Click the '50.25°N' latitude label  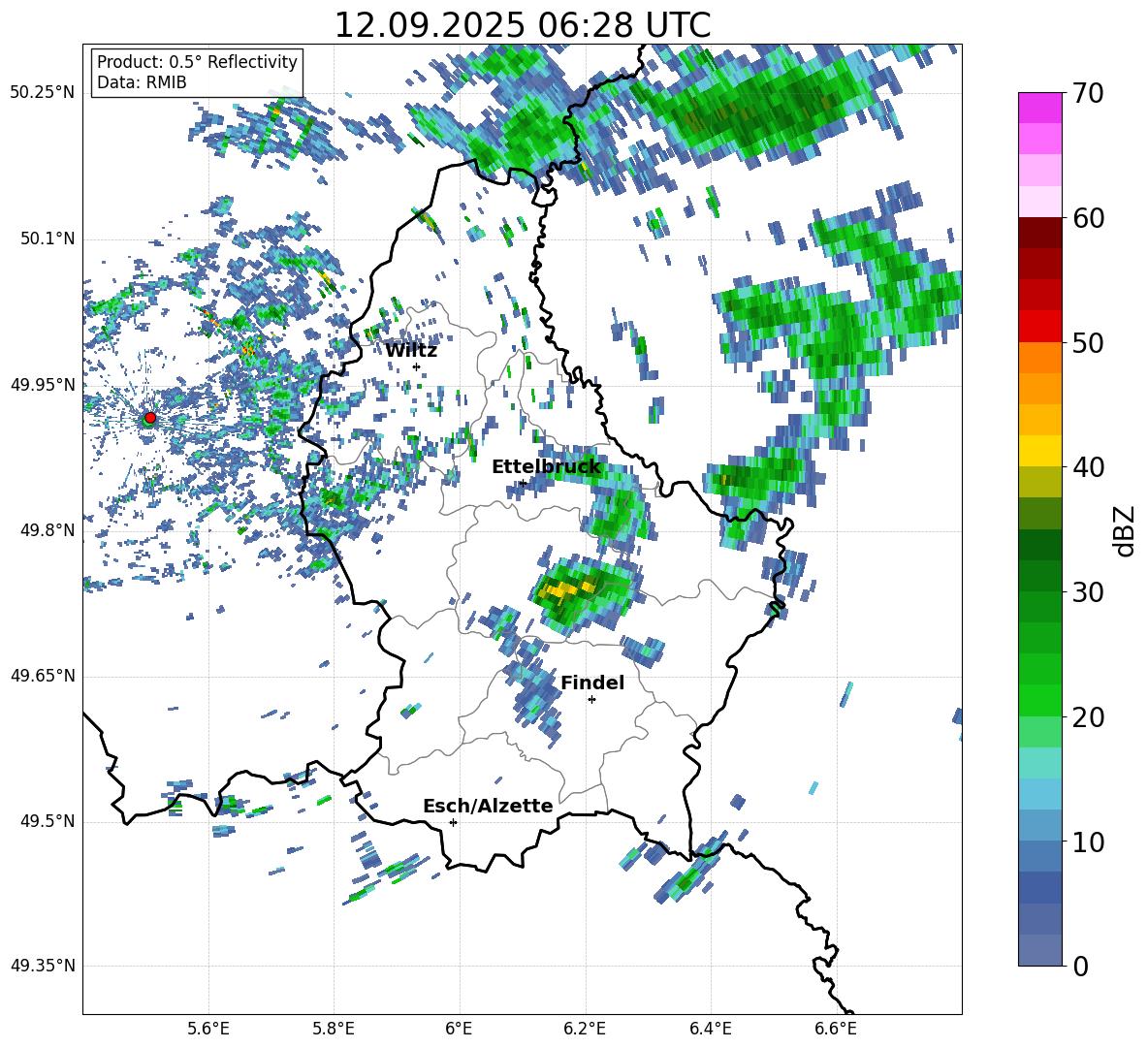click(x=43, y=93)
